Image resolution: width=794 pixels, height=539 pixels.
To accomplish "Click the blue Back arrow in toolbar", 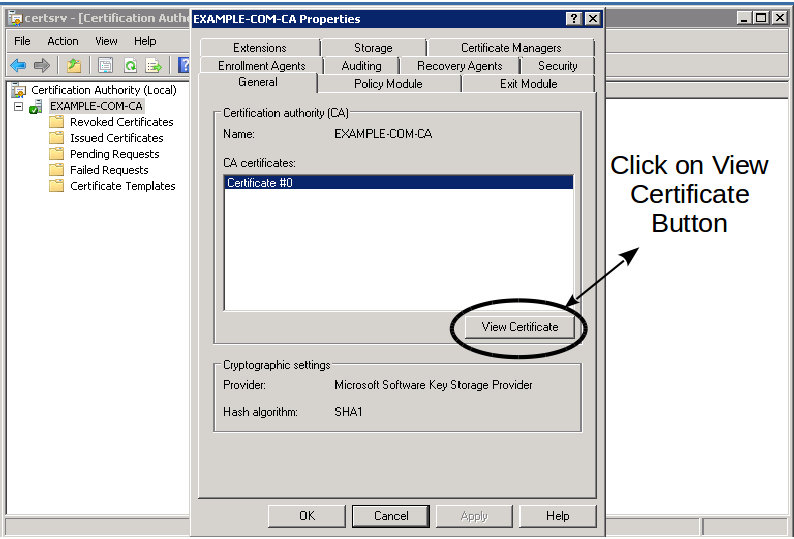I will (18, 66).
